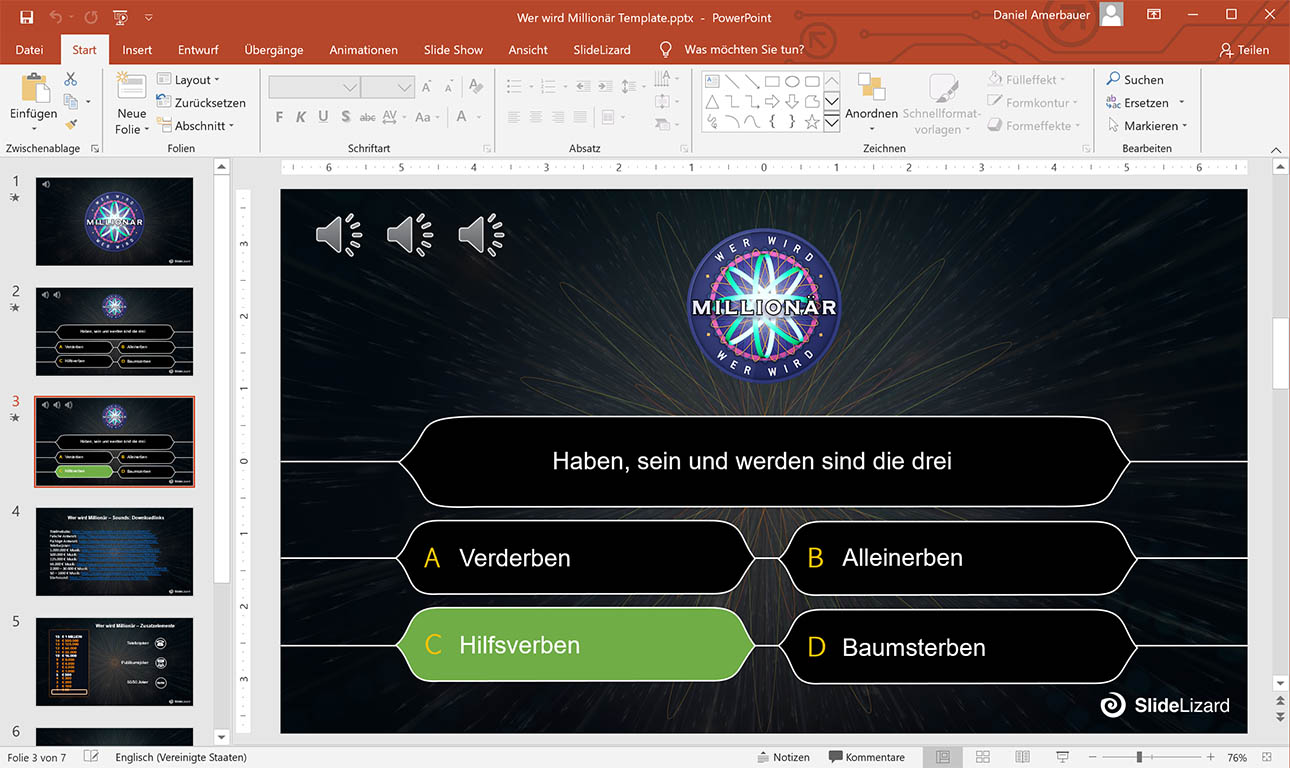This screenshot has width=1290, height=768.
Task: Open the Ersetzen dropdown arrow
Action: pyautogui.click(x=1181, y=103)
